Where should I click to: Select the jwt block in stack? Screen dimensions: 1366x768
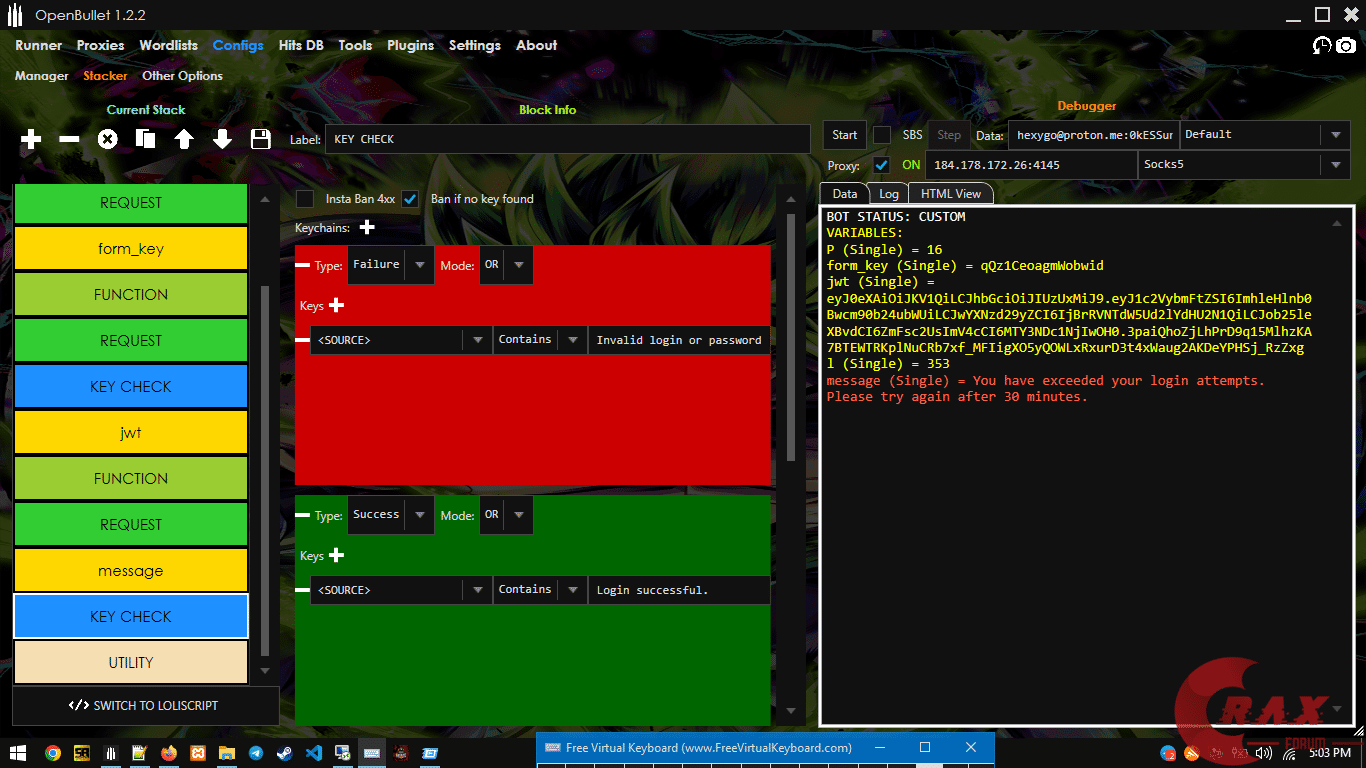point(131,433)
